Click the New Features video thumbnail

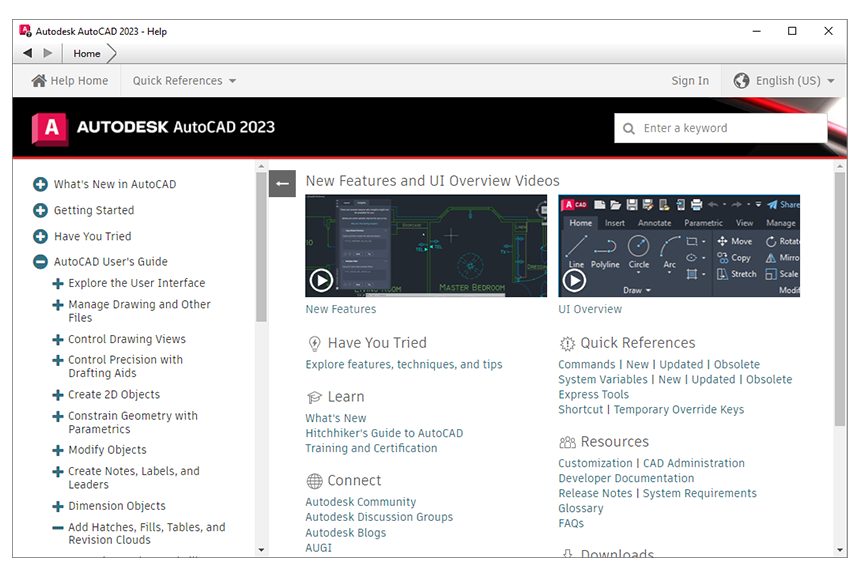pos(426,246)
